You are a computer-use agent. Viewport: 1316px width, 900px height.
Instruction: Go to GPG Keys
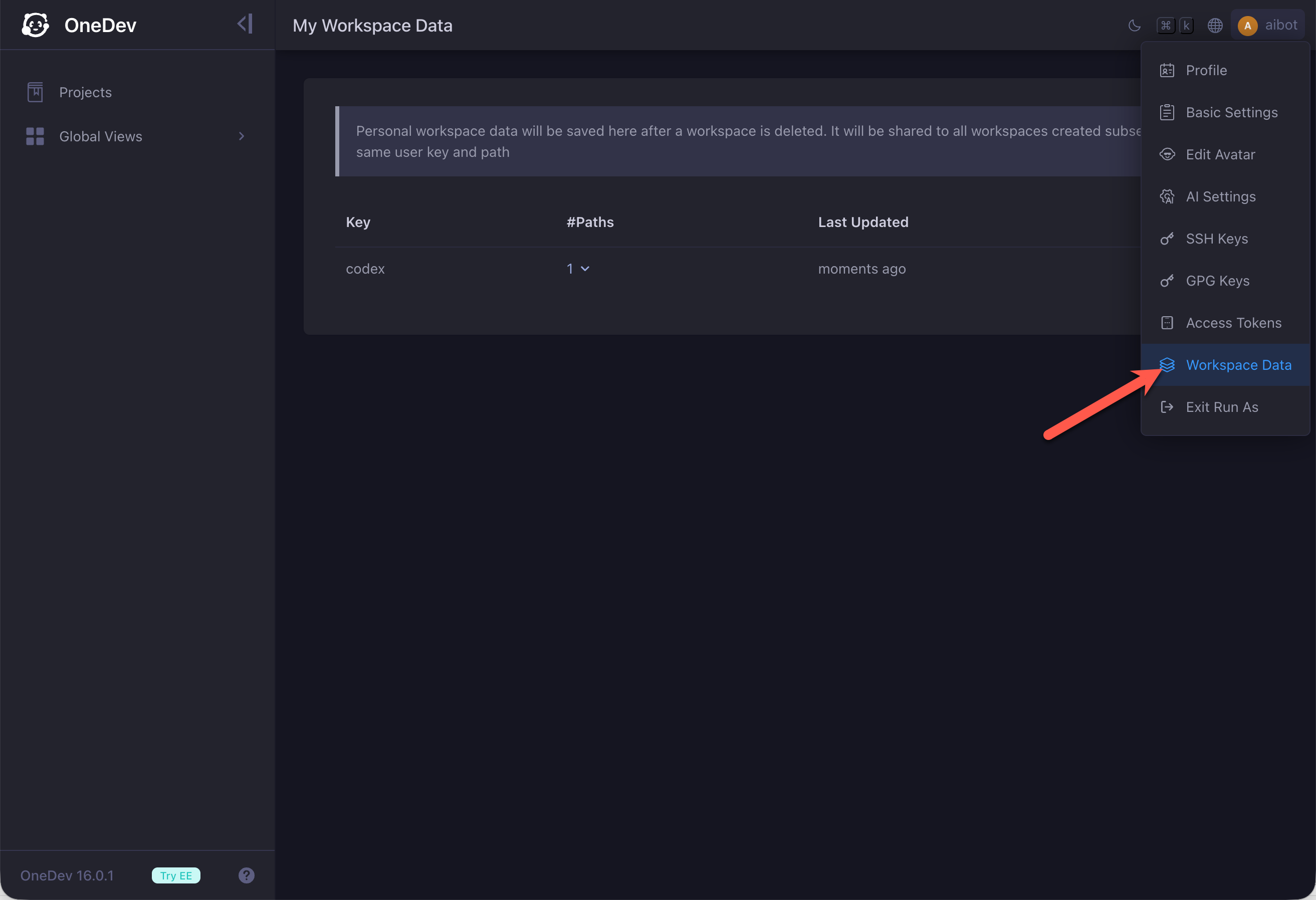coord(1225,281)
